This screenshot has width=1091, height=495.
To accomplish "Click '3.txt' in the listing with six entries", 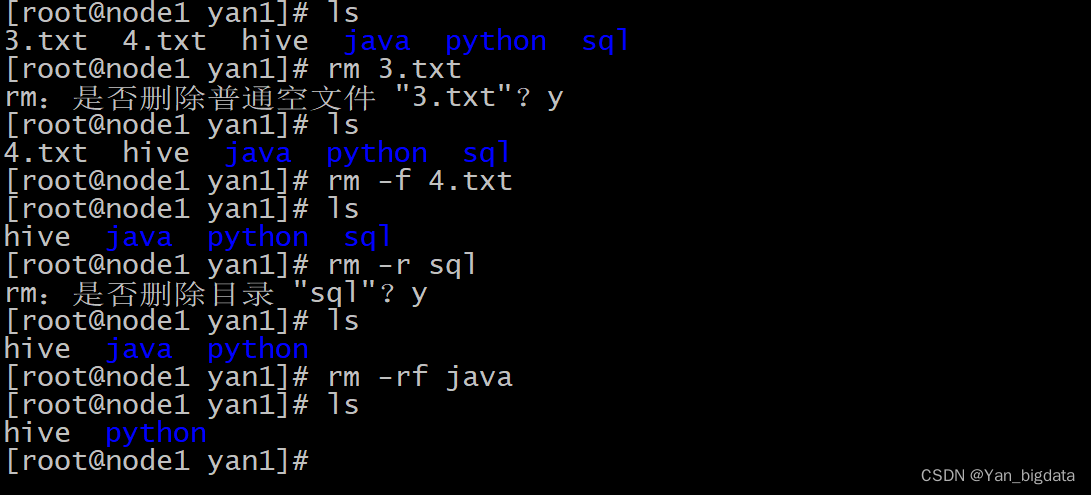I will point(46,40).
